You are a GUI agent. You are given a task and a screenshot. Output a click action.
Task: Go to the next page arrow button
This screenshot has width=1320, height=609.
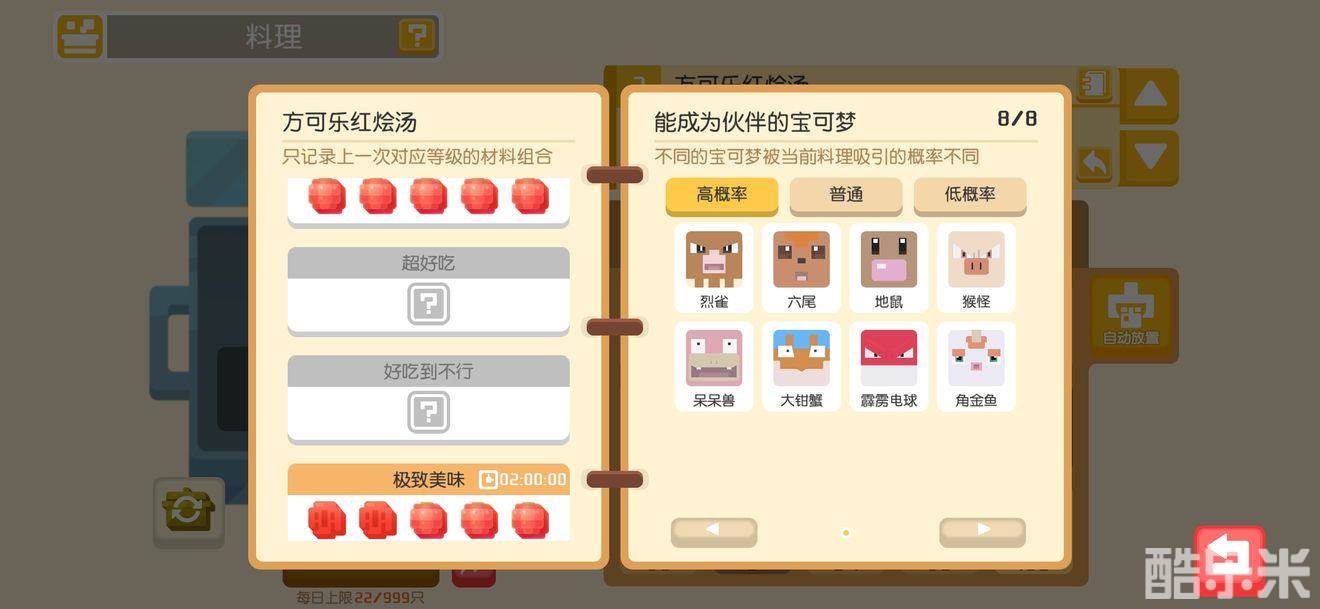click(982, 531)
